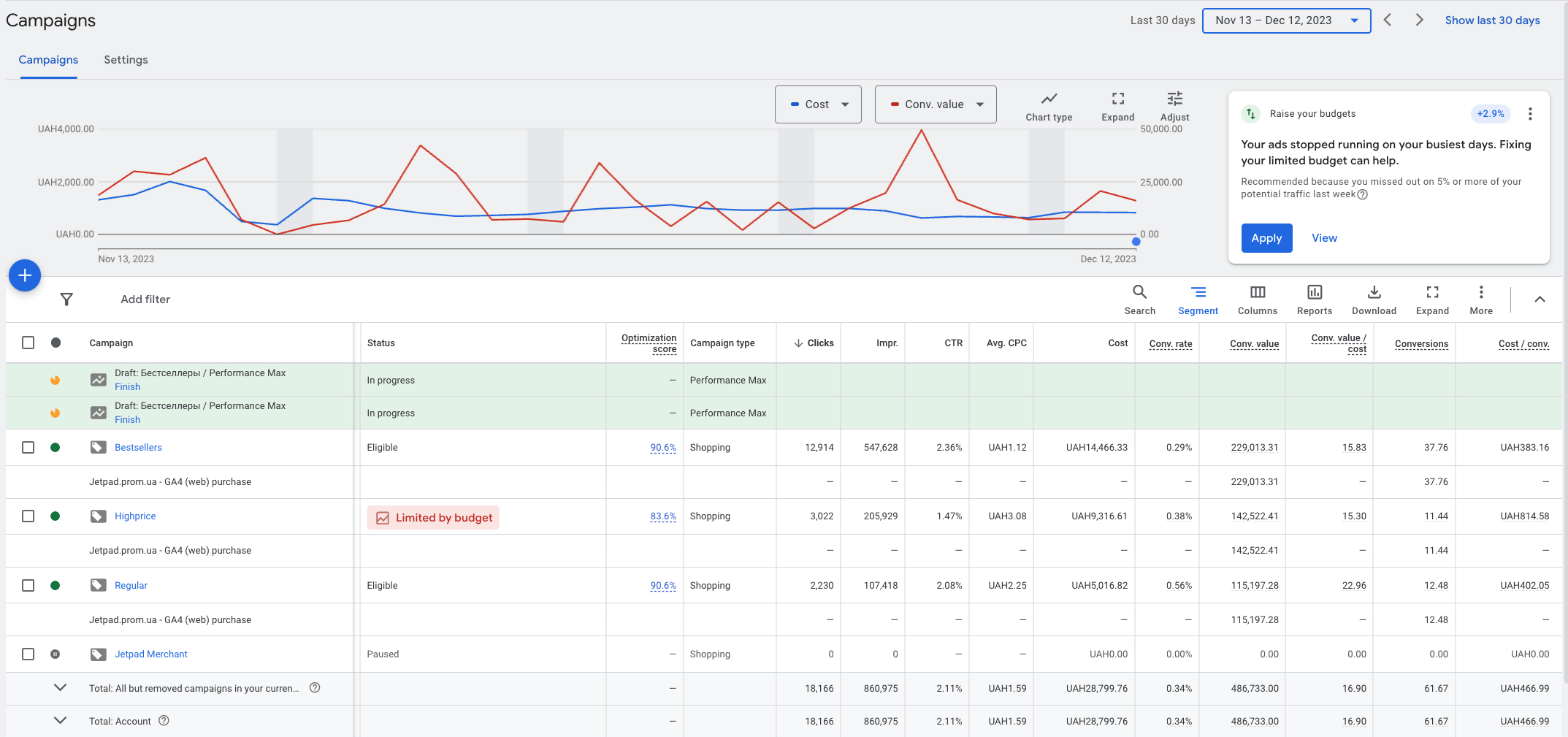This screenshot has width=1568, height=737.
Task: Click the blue plus new campaign button
Action: pos(25,275)
